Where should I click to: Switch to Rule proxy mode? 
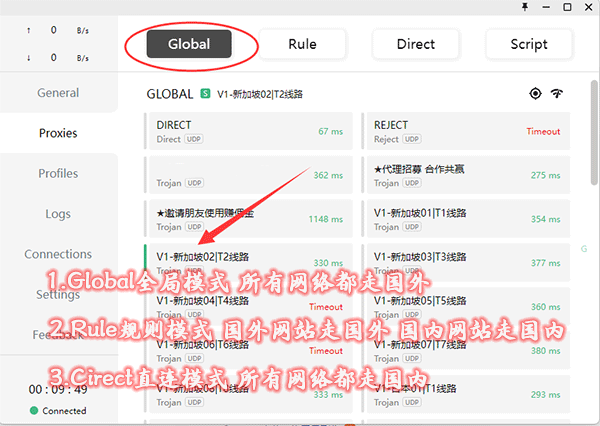tap(302, 44)
